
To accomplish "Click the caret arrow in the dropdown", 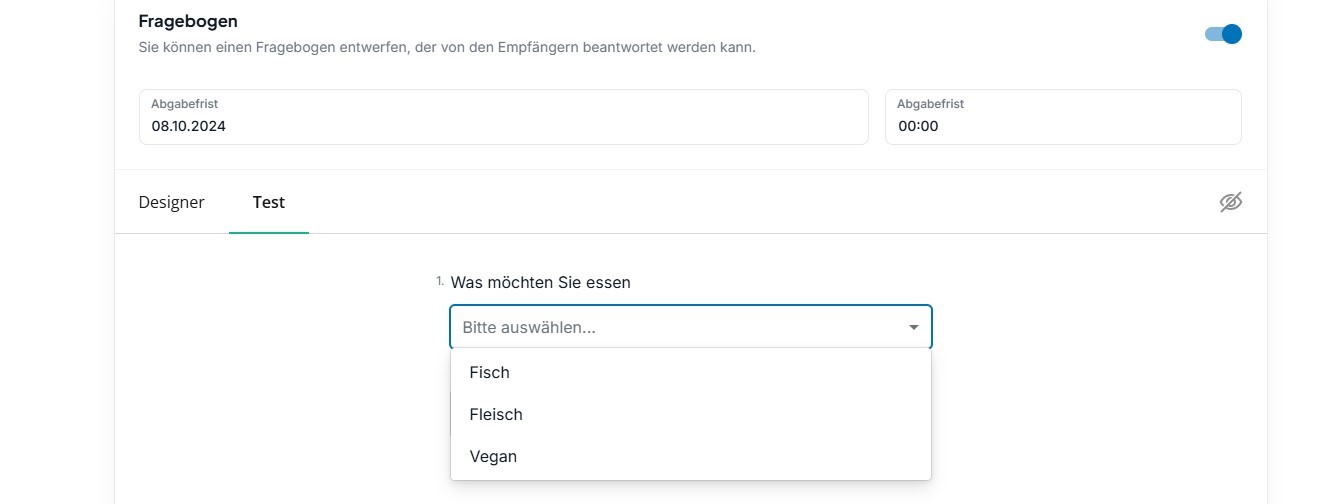I will point(913,328).
